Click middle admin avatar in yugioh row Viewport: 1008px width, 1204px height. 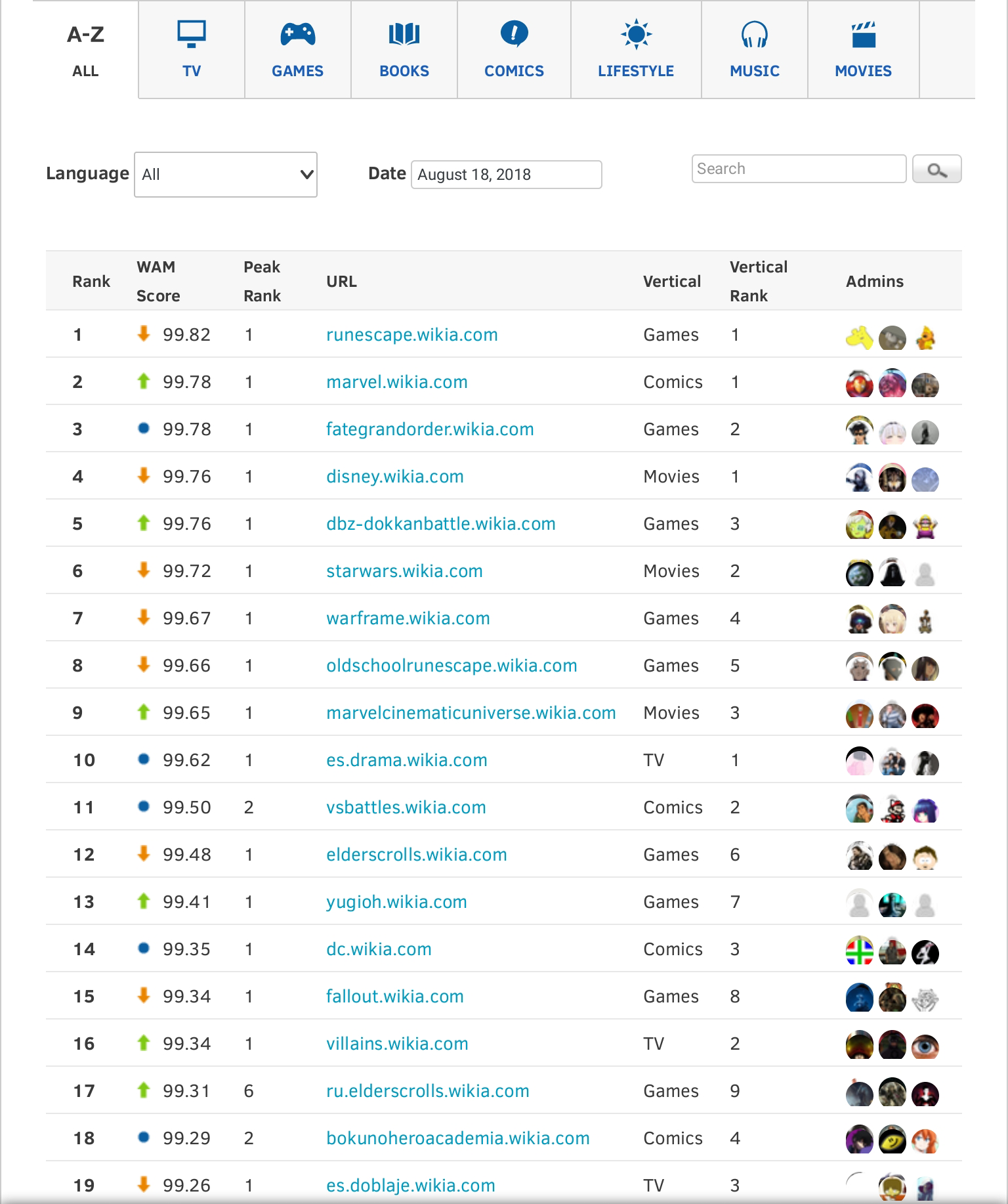pyautogui.click(x=892, y=905)
